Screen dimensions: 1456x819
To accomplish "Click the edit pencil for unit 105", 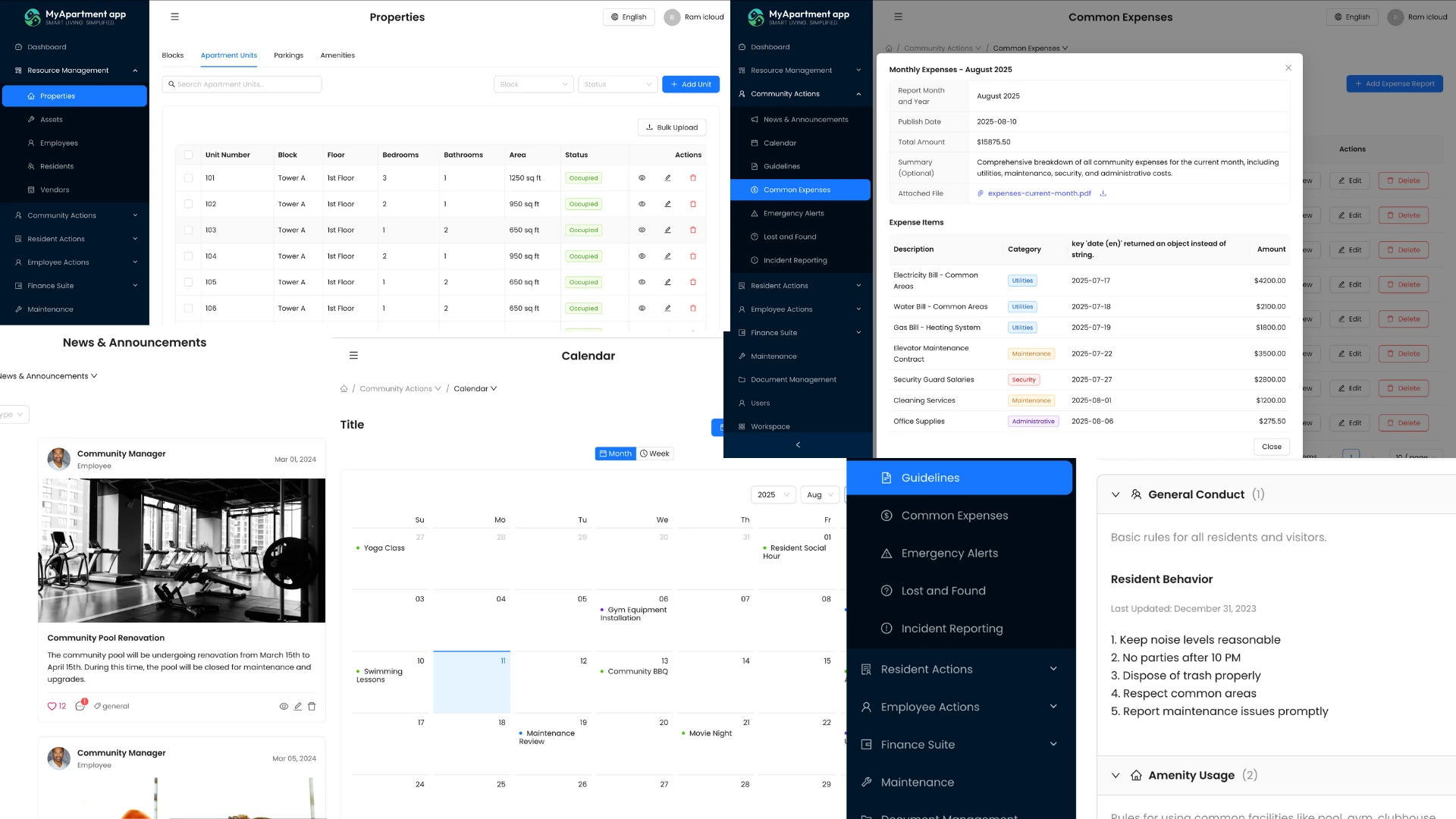I will tap(667, 282).
